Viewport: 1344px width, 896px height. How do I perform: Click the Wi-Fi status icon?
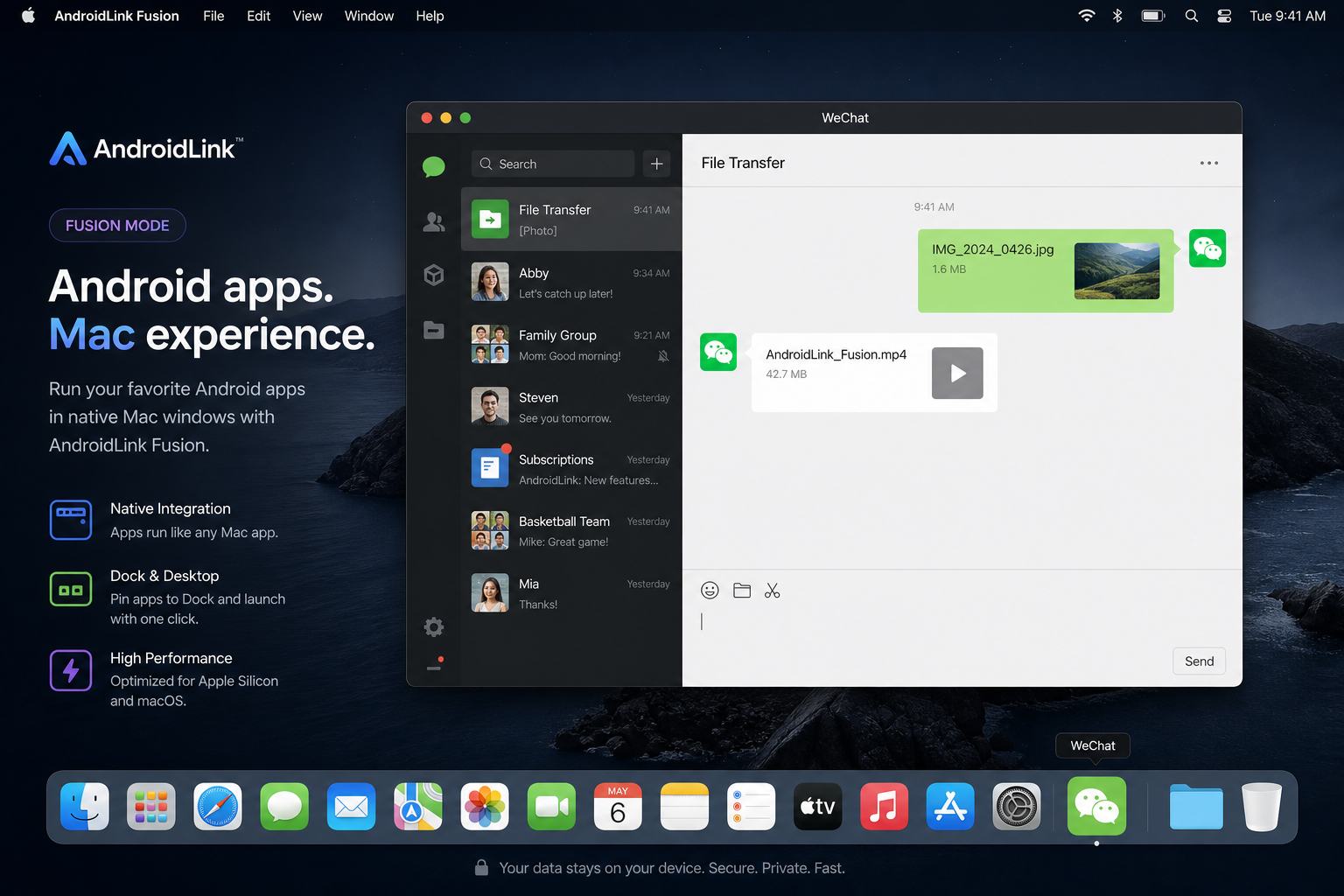[1086, 16]
